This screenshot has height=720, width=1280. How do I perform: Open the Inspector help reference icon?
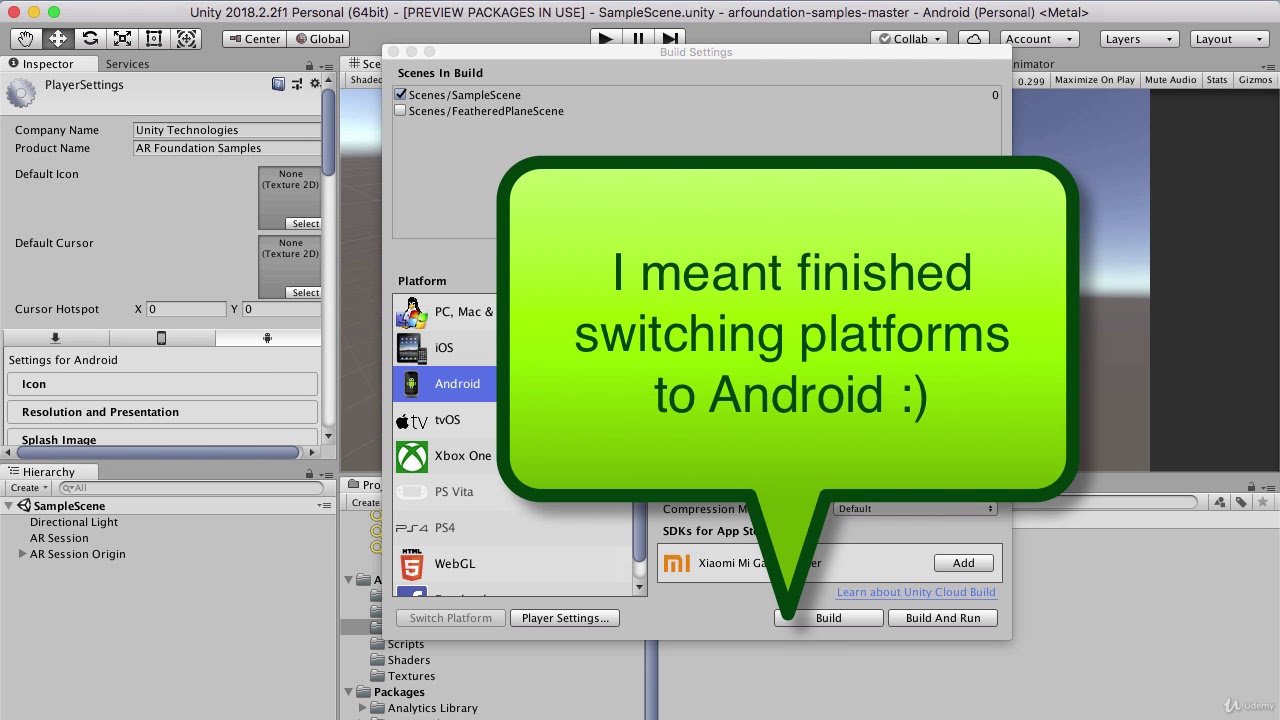click(x=278, y=84)
